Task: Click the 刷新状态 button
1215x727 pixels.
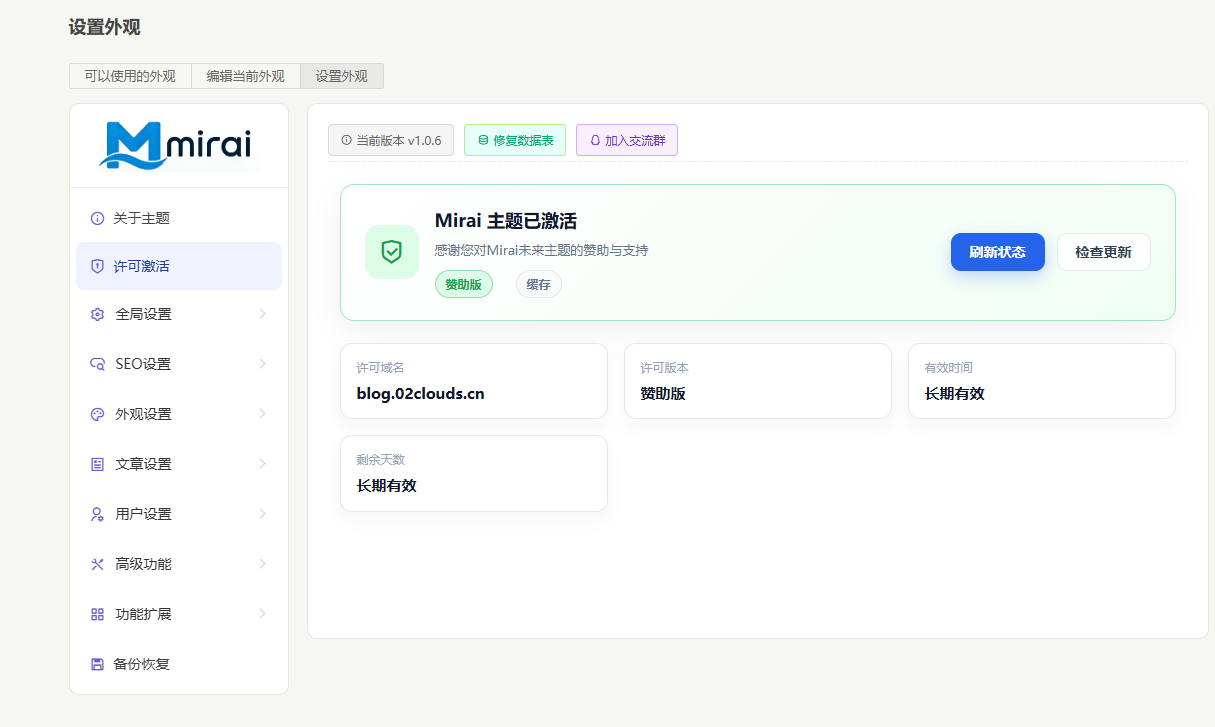Action: (x=998, y=252)
